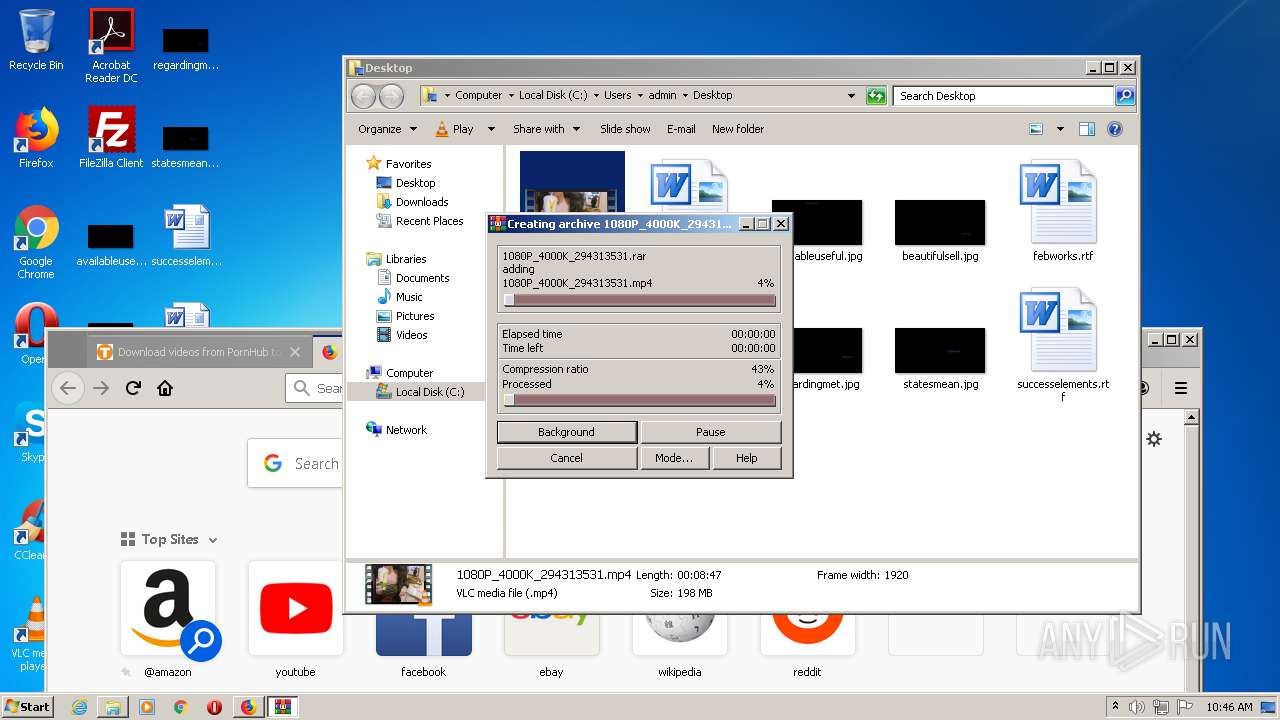Open Windows Media Player taskbar icon
Image resolution: width=1280 pixels, height=720 pixels.
coord(147,707)
